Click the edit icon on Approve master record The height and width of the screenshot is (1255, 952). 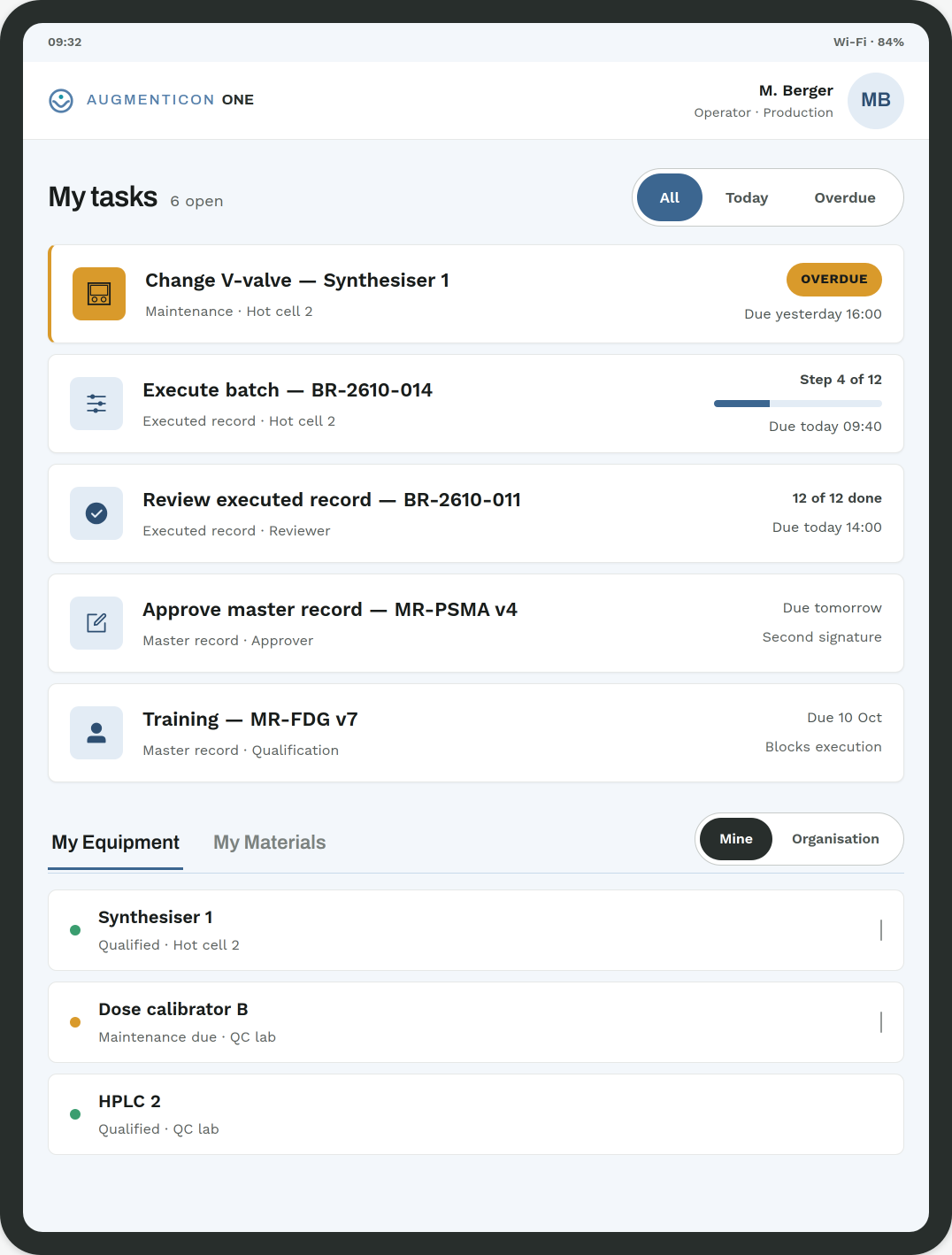(x=96, y=623)
